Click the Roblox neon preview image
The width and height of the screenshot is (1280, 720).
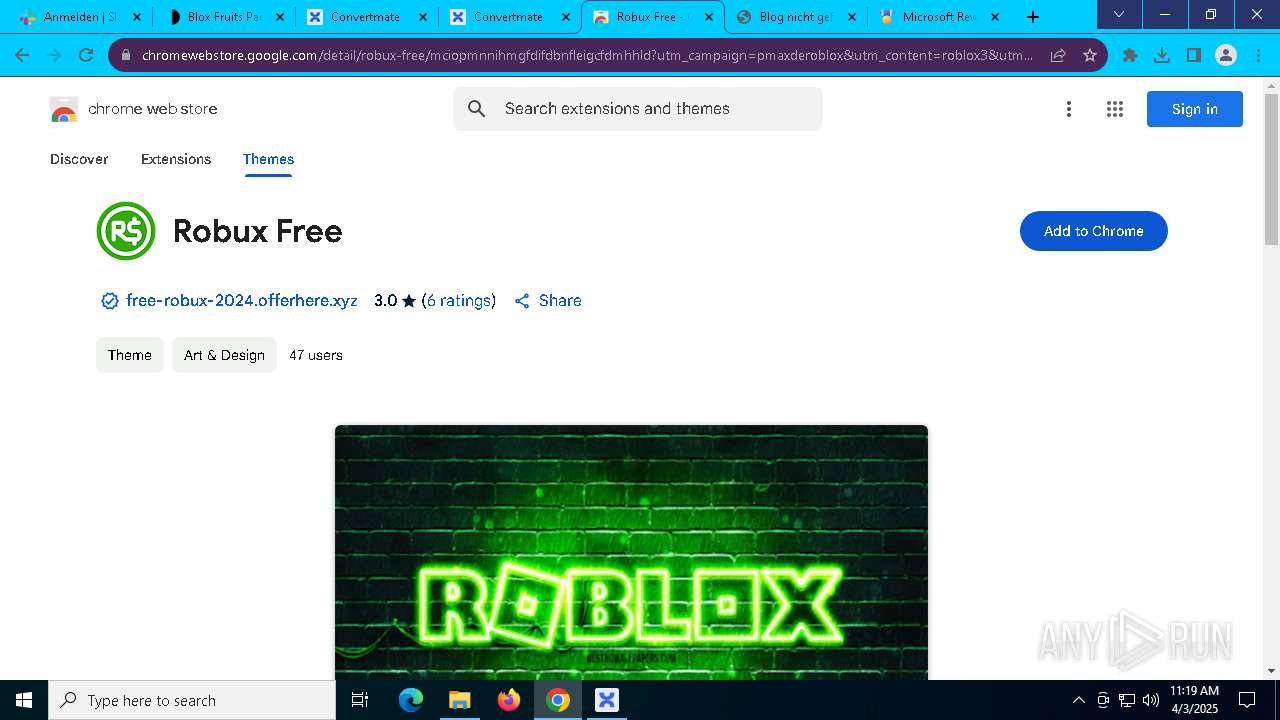point(631,552)
